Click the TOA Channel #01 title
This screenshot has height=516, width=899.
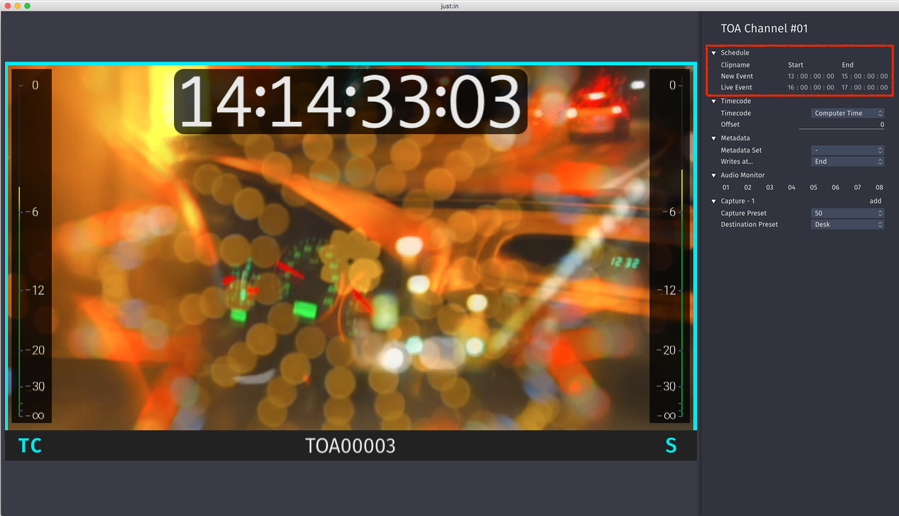764,29
